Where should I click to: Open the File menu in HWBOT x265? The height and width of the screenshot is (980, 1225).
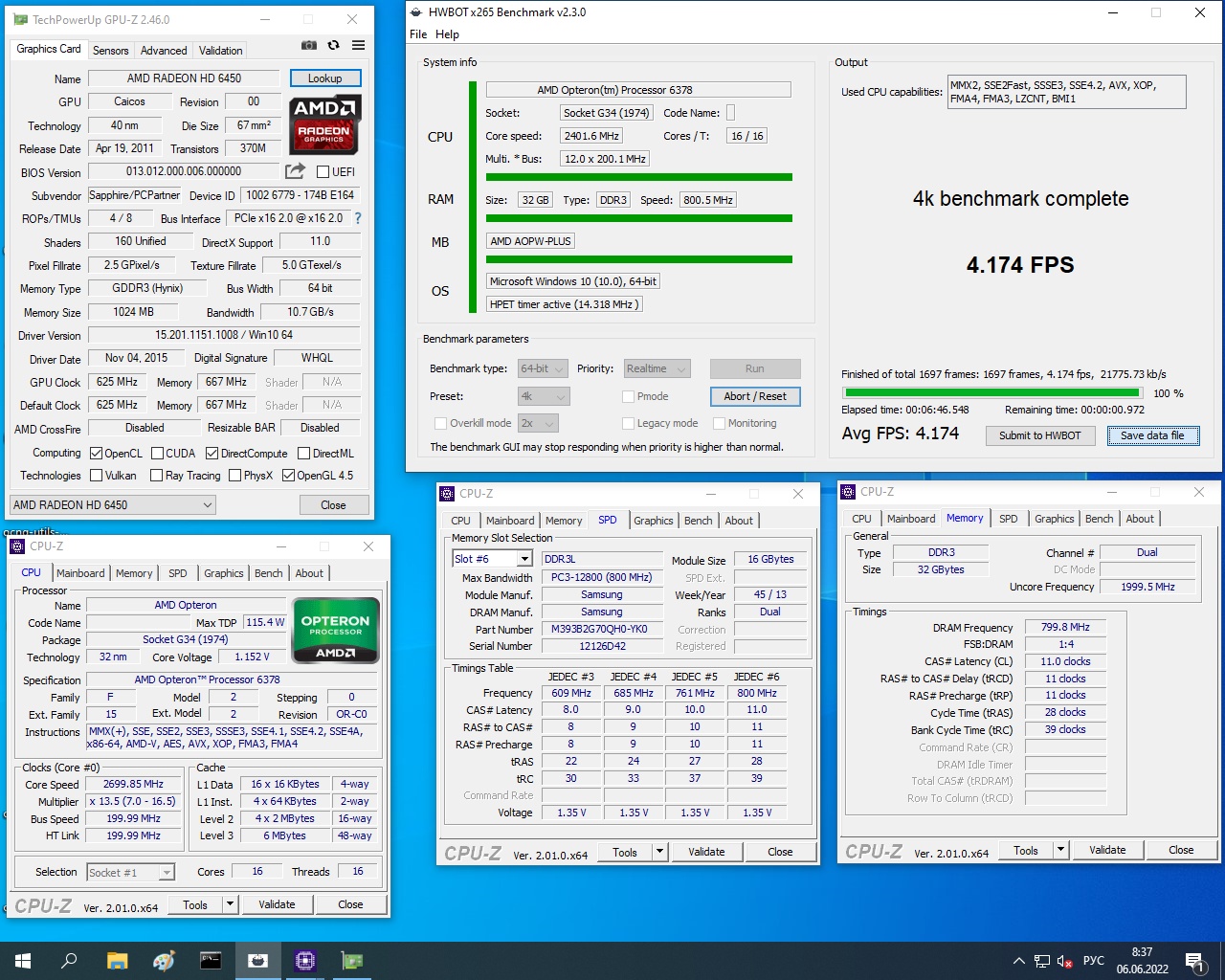tap(418, 34)
